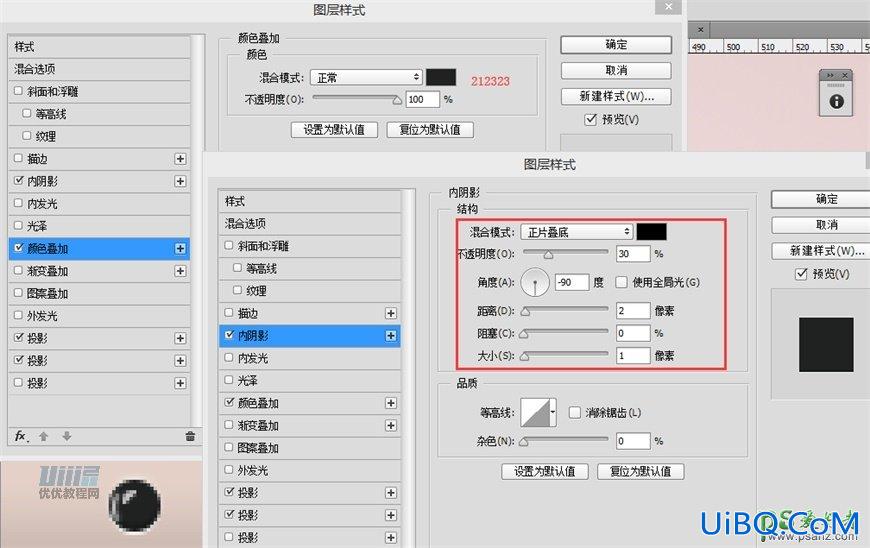The image size is (870, 548).
Task: Click the angle dial in Inner Shadow settings
Action: [535, 282]
